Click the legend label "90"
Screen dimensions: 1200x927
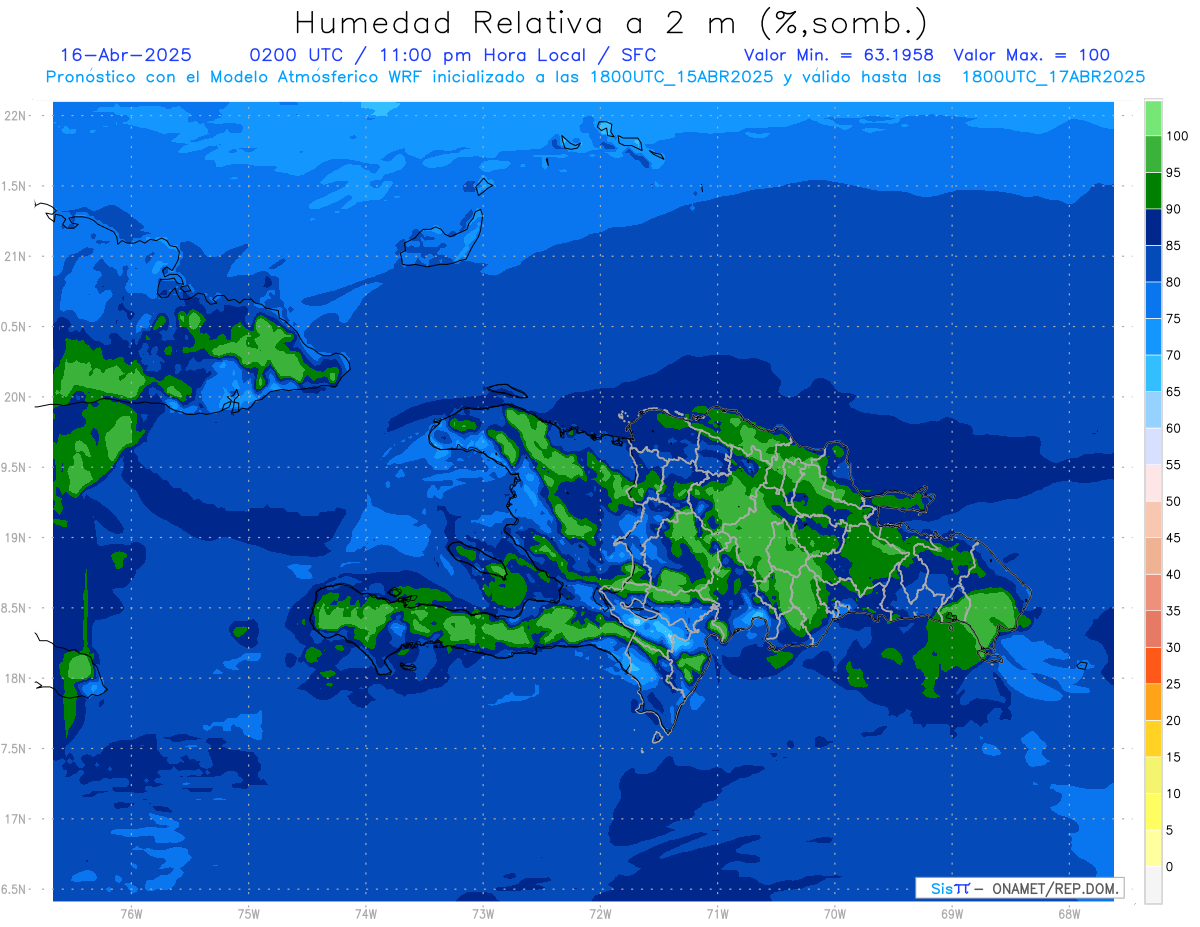click(x=1173, y=209)
